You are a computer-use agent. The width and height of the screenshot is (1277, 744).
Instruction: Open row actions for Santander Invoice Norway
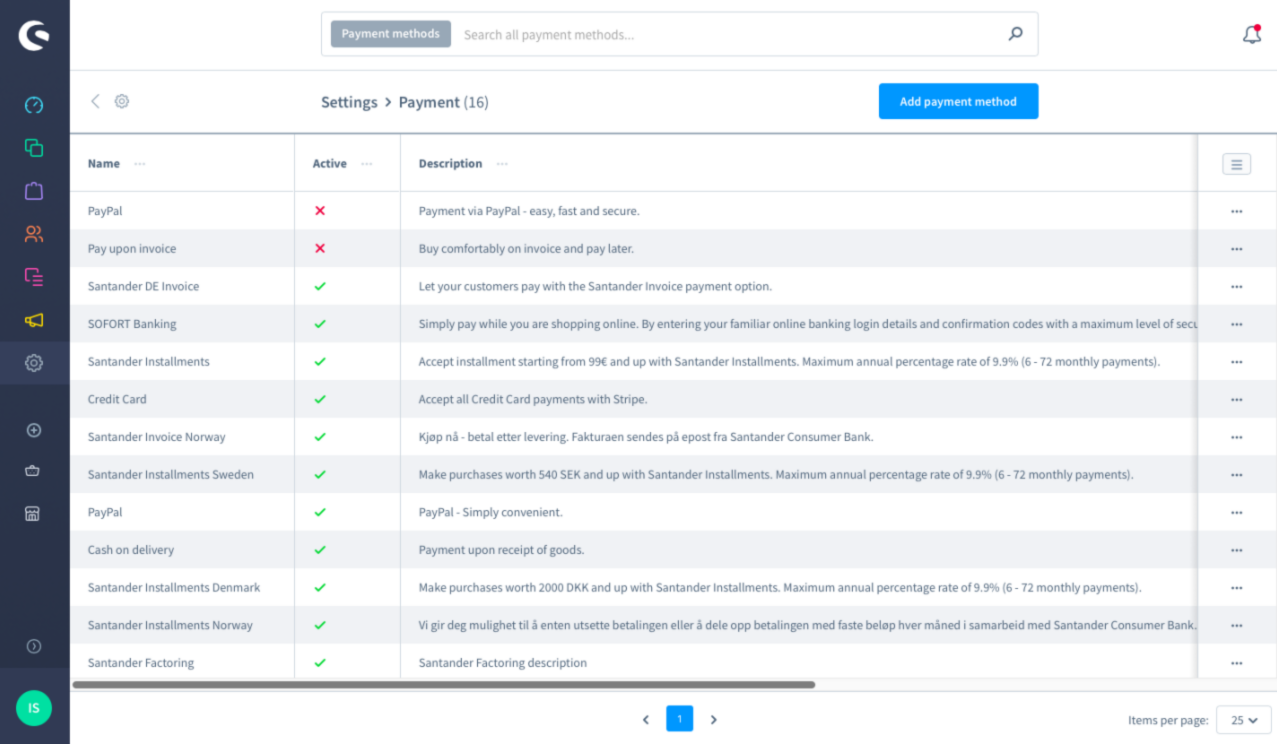pos(1237,437)
